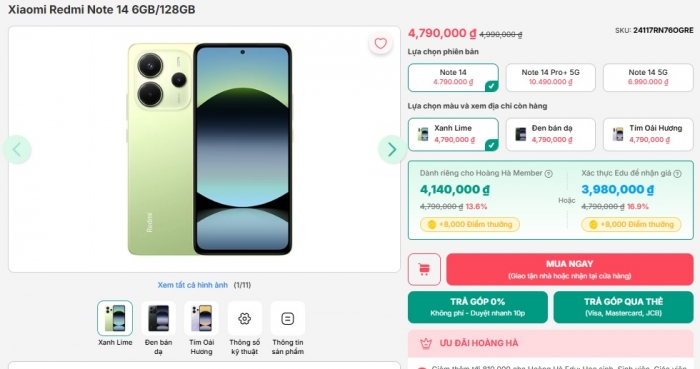Add product to wishlist with heart icon

(380, 43)
